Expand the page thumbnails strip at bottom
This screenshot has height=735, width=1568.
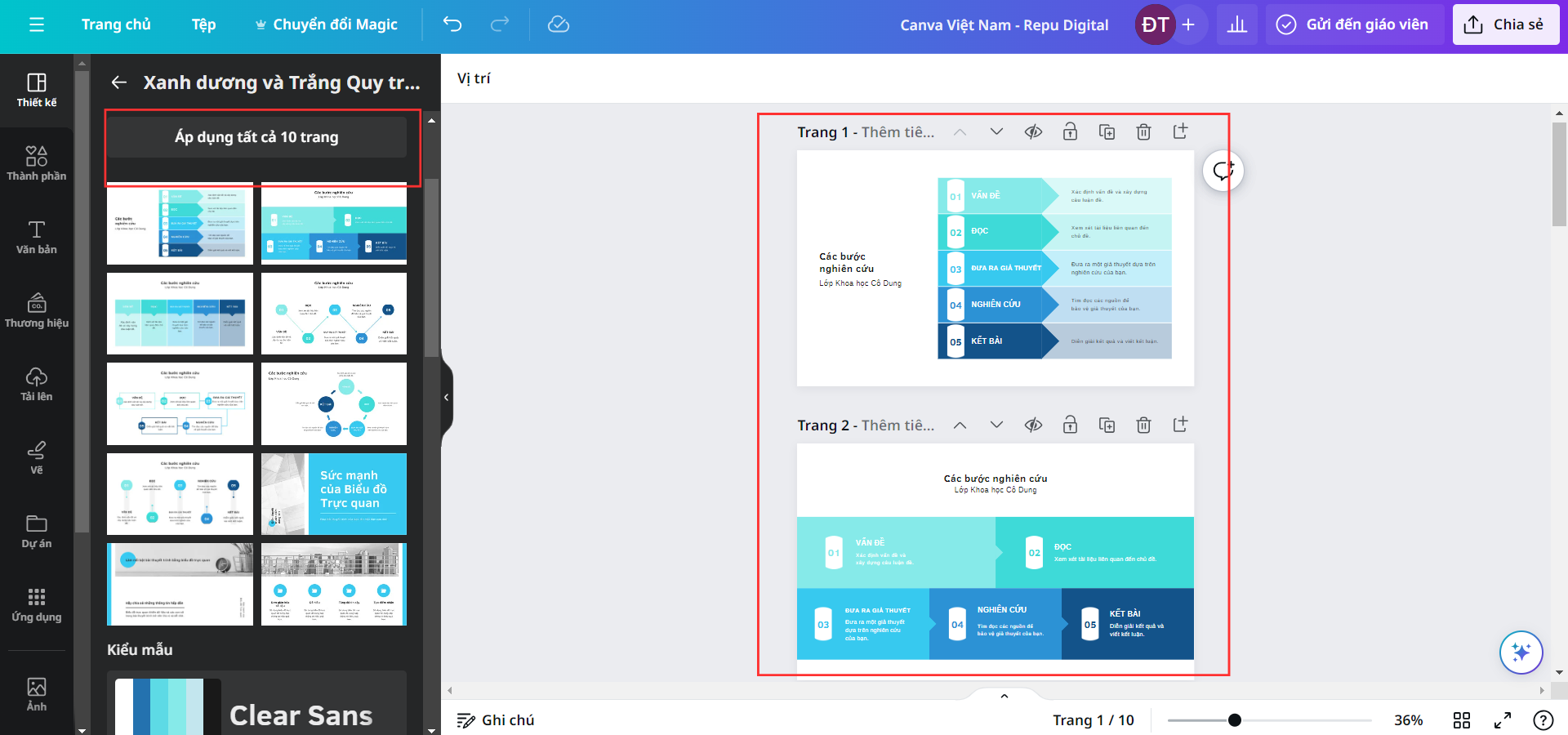coord(1004,696)
